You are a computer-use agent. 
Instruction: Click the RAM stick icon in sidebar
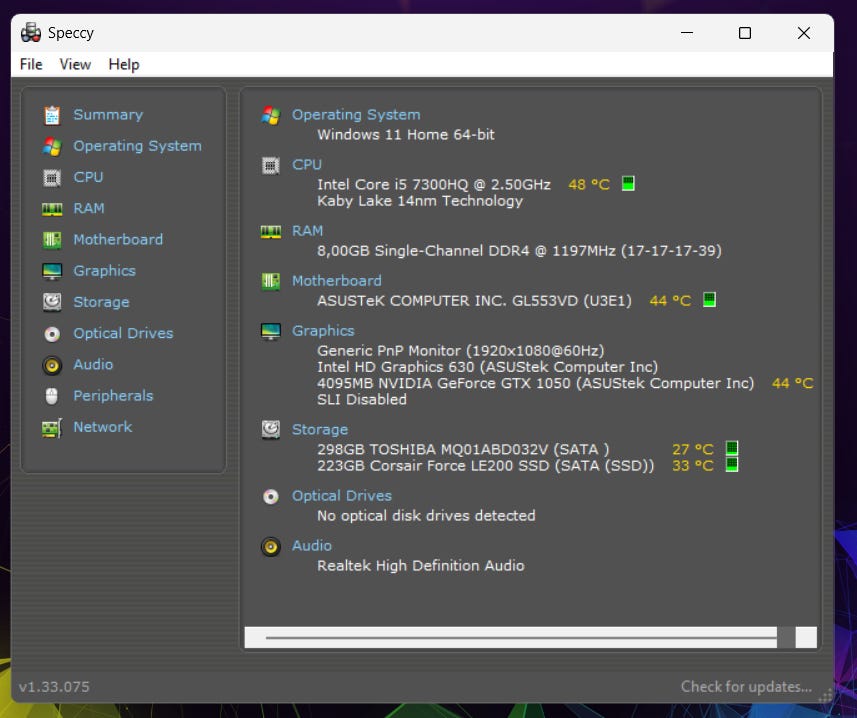tap(52, 209)
